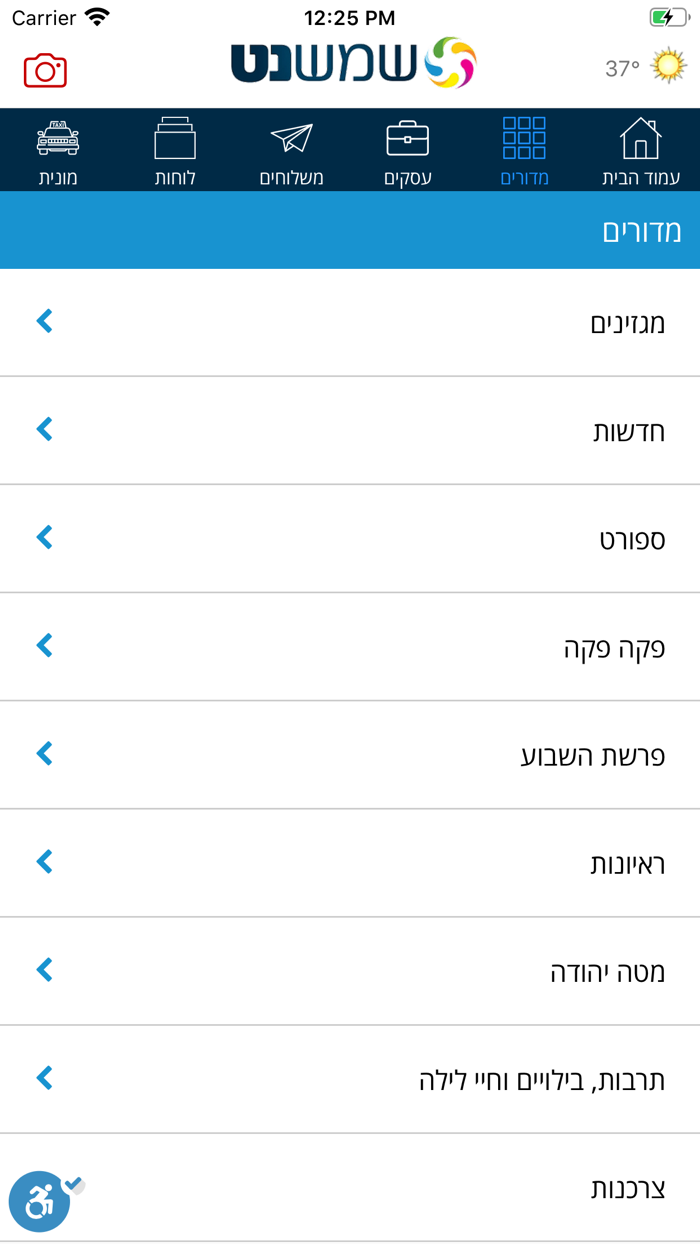This screenshot has width=700, height=1244.
Task: Open the blue accessibility wheelchair button
Action: [40, 1201]
